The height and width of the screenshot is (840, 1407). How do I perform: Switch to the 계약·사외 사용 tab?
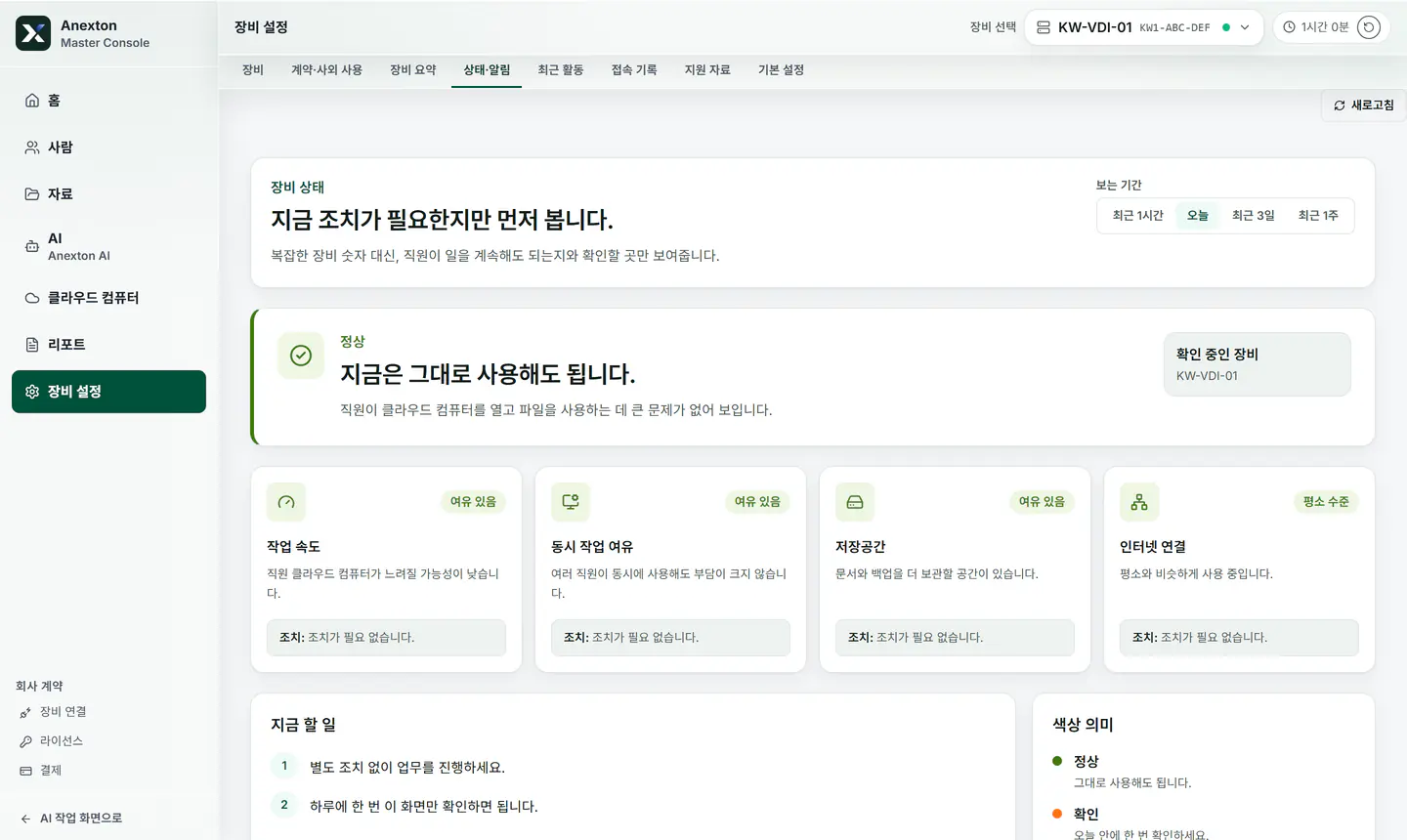[x=326, y=70]
